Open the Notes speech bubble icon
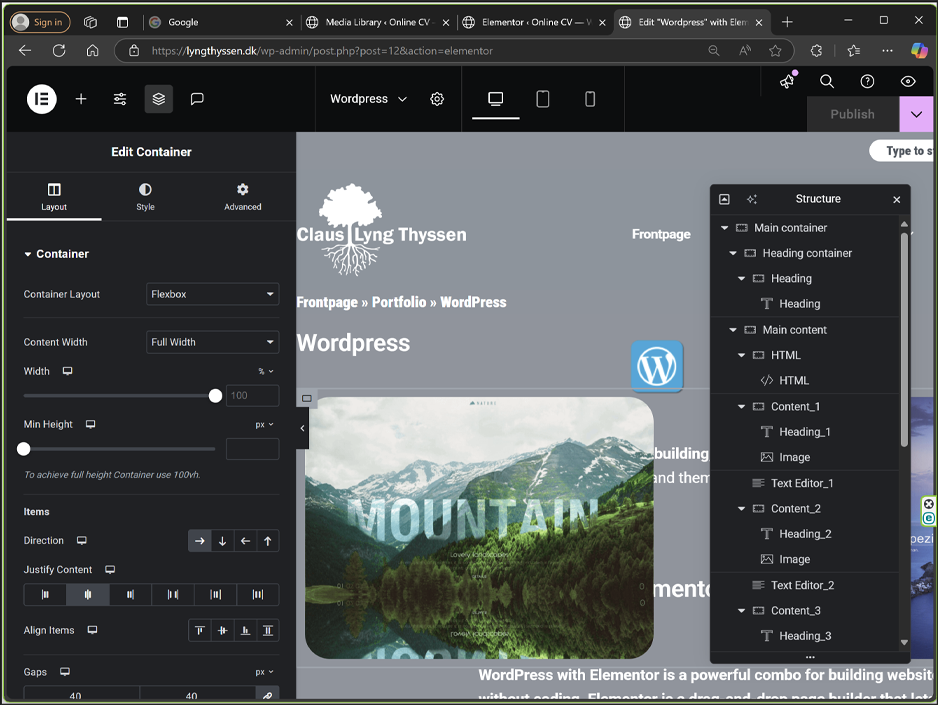The image size is (938, 705). (197, 99)
